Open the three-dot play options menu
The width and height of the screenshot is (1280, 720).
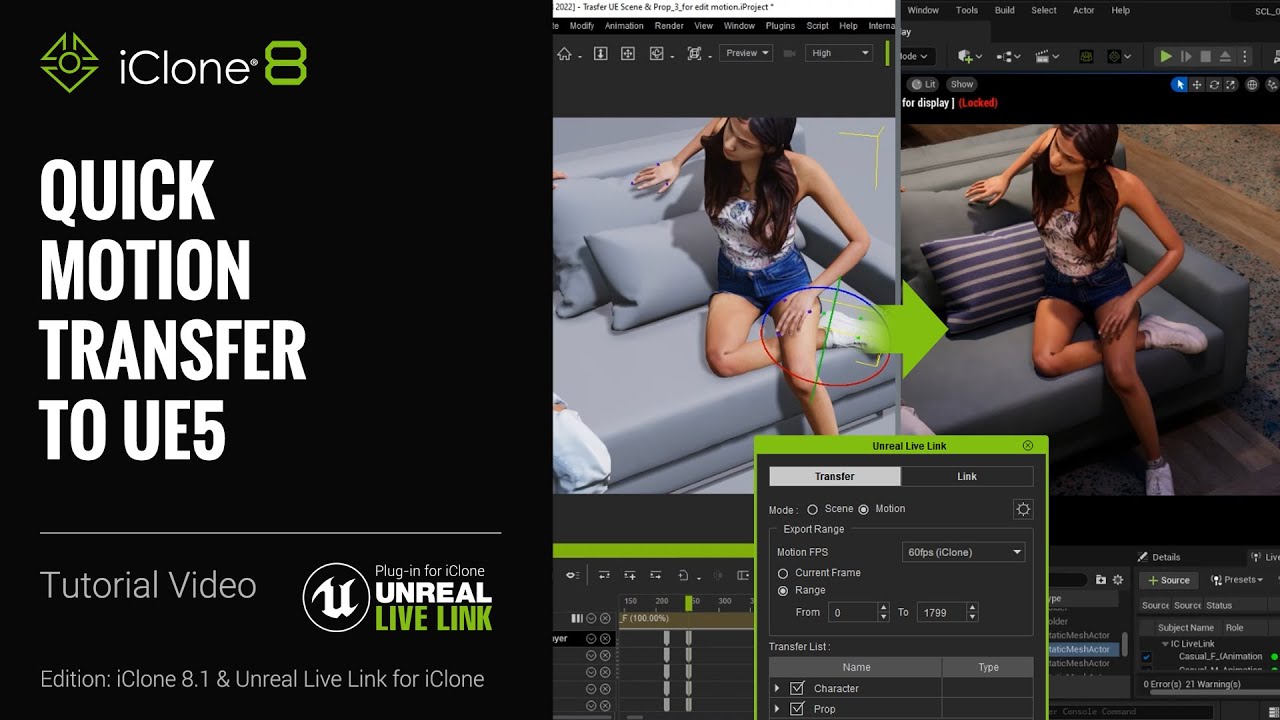pos(1243,57)
